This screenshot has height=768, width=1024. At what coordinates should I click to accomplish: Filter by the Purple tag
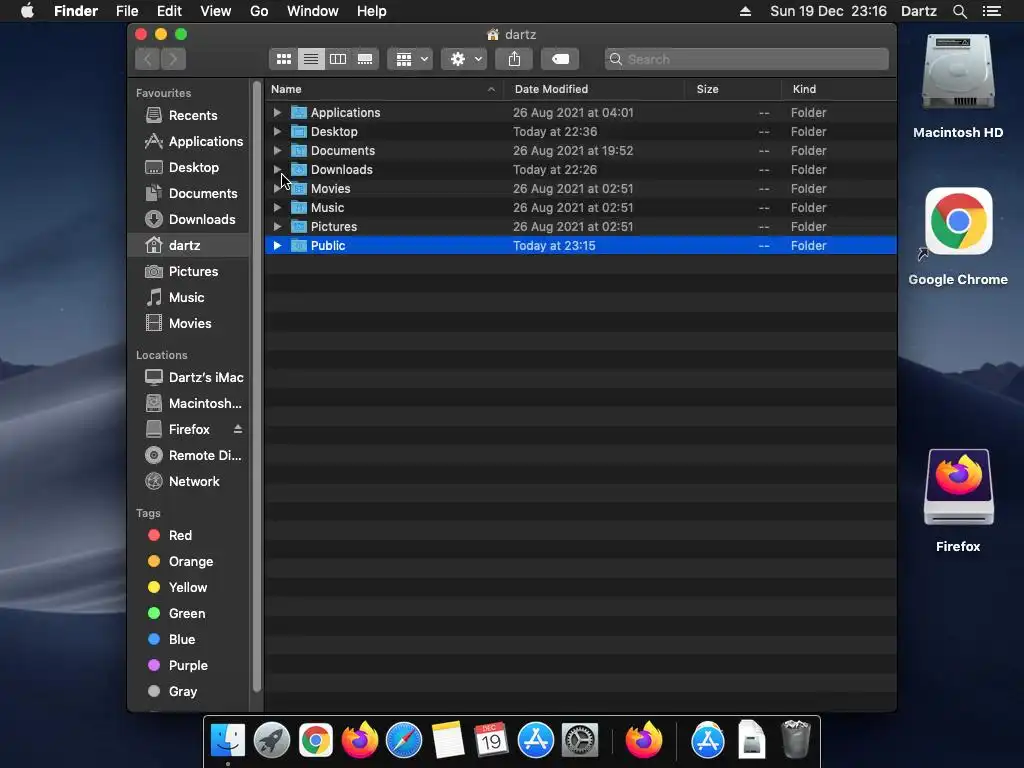[188, 666]
